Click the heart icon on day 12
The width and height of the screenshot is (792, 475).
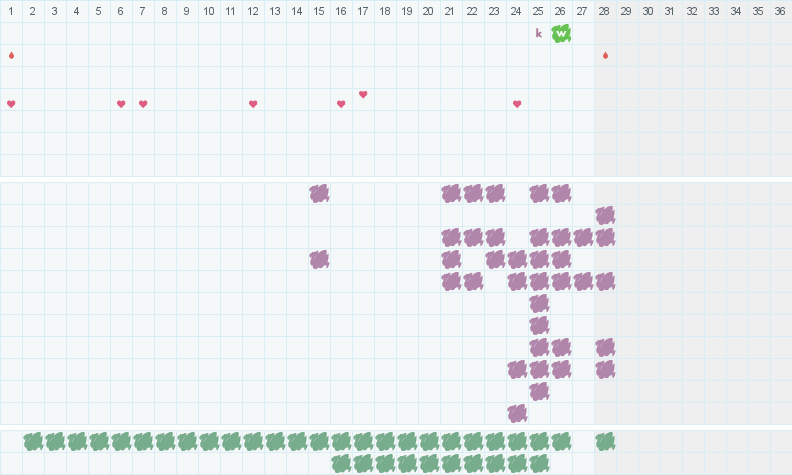(x=253, y=104)
